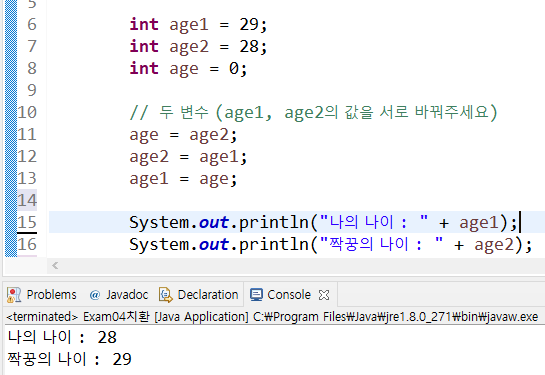Click the Declaration tab icon
Screen dimensions: 545x375
(x=165, y=295)
